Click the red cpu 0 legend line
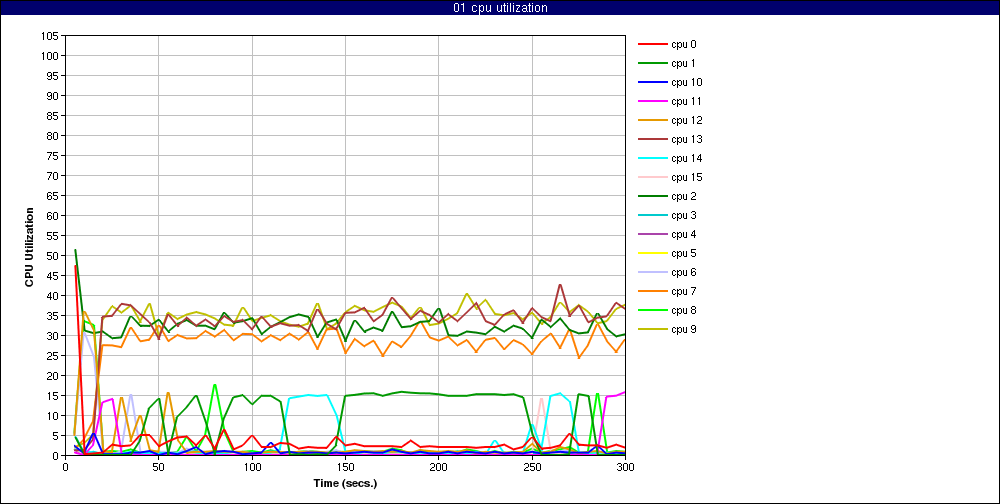This screenshot has height=504, width=1000. click(652, 44)
